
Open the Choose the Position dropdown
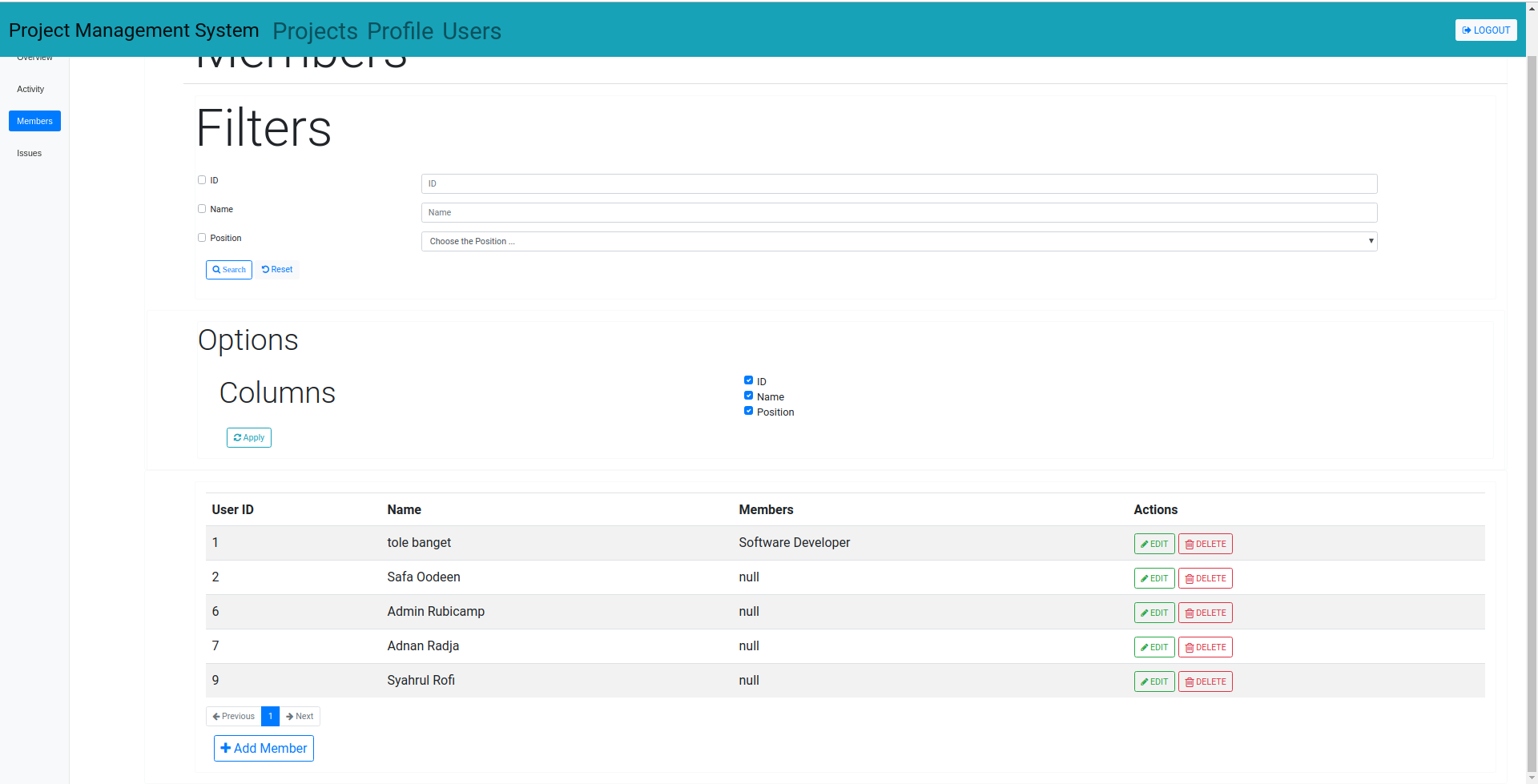pos(898,242)
